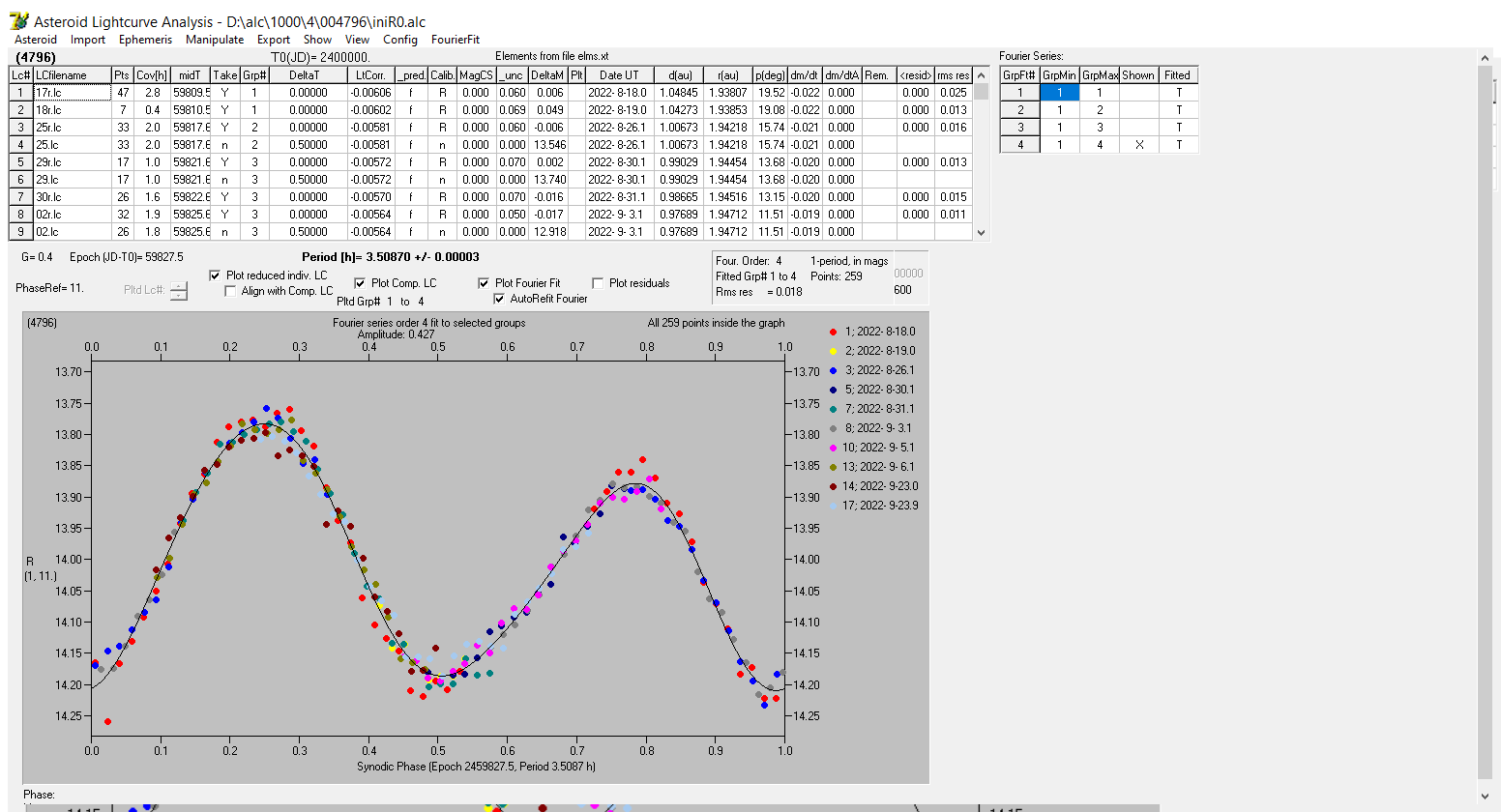The image size is (1501, 812).
Task: Select highlighted GrpMin cell in Fourier row 1
Action: (x=1059, y=93)
